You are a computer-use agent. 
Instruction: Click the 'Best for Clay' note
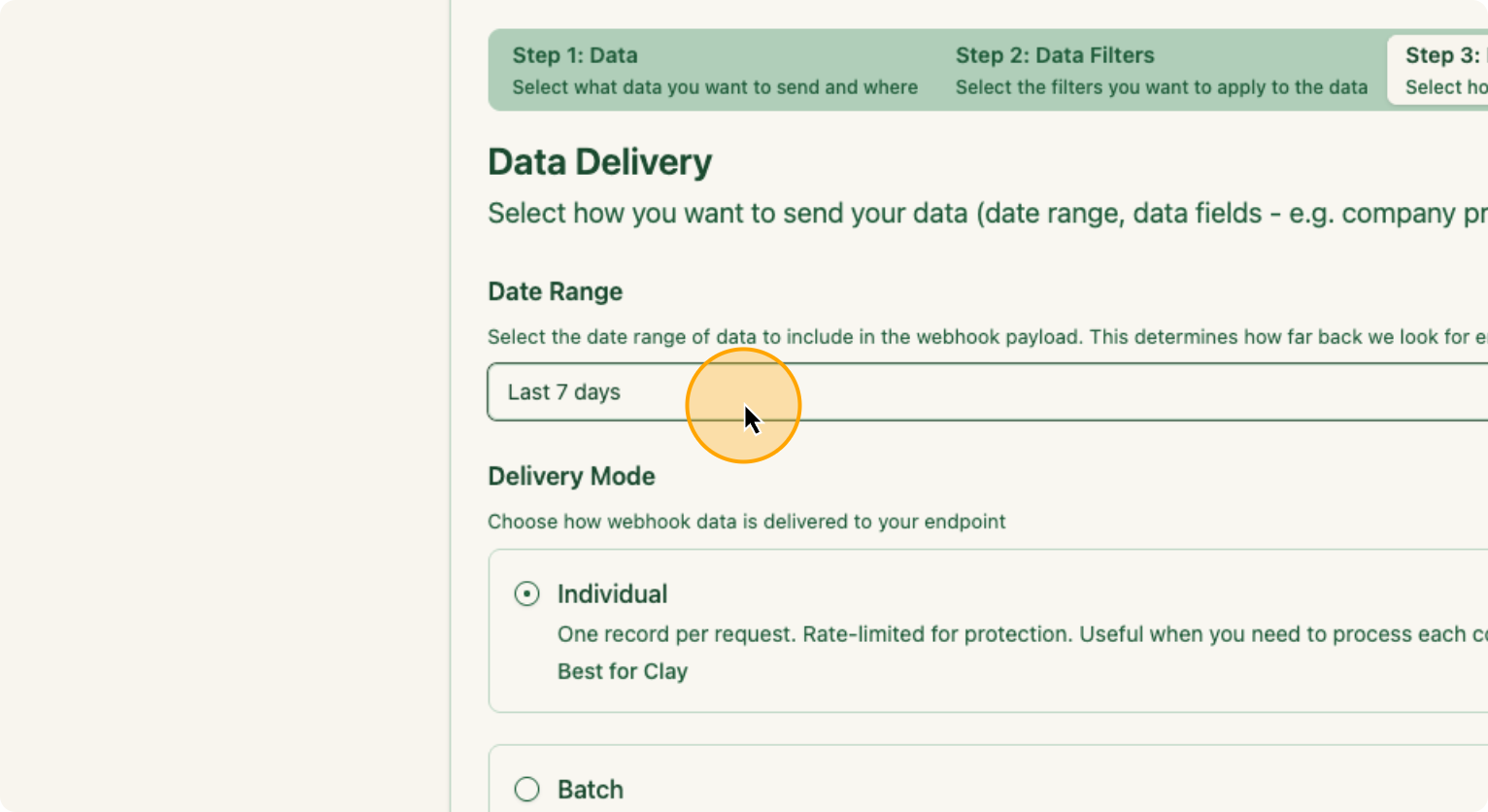click(623, 671)
